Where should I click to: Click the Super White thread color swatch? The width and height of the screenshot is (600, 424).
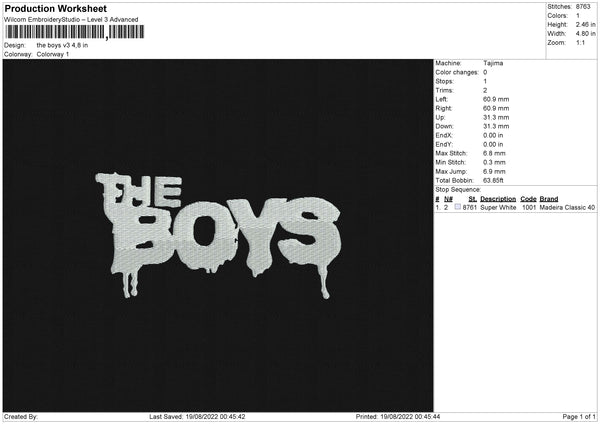point(458,207)
